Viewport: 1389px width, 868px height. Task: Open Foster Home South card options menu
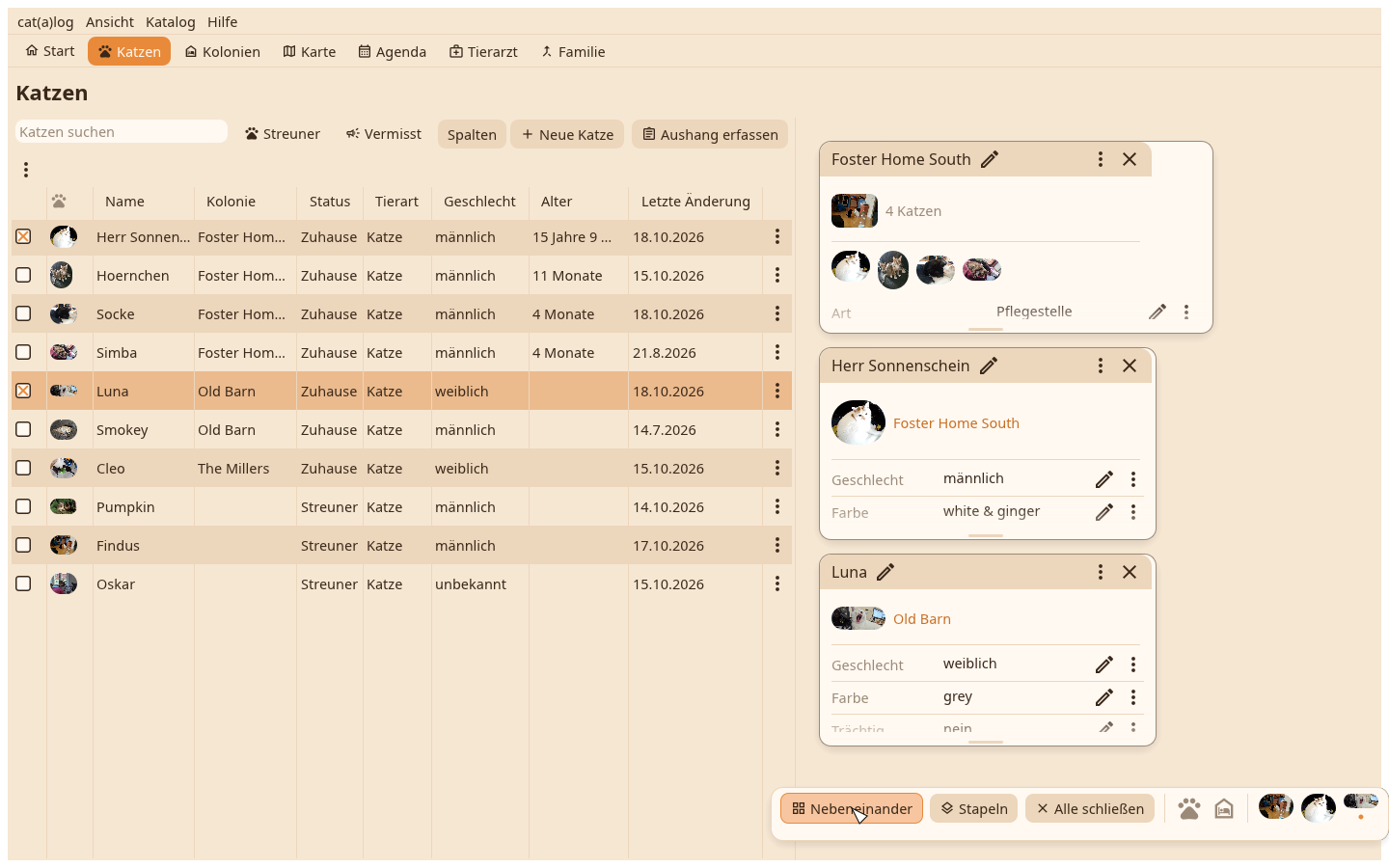[1101, 159]
